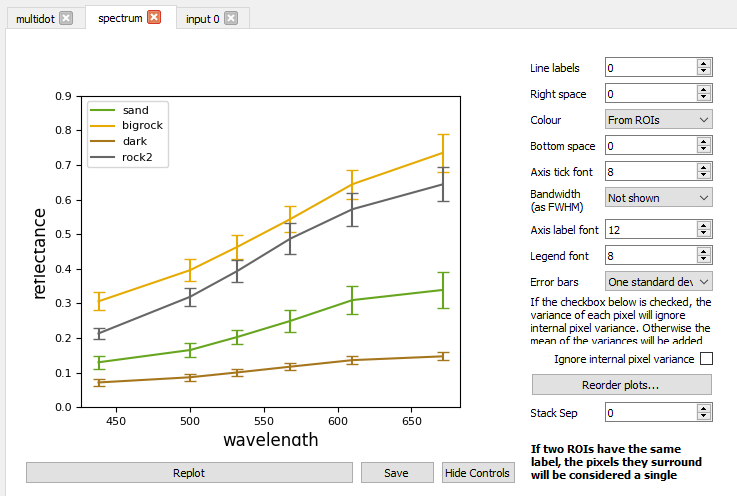Close the multidot tab

(x=66, y=19)
